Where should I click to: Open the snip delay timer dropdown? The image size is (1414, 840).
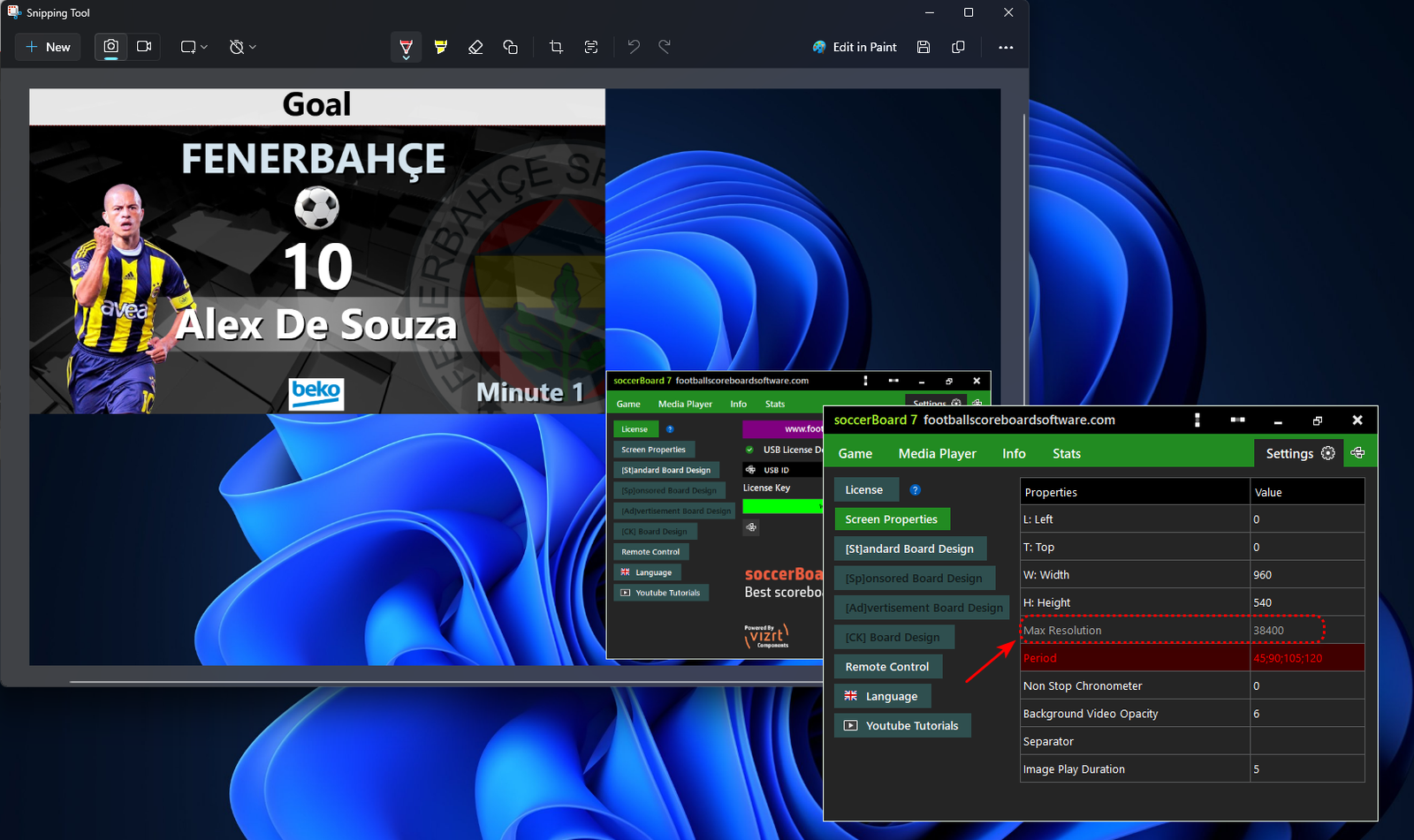pos(242,47)
